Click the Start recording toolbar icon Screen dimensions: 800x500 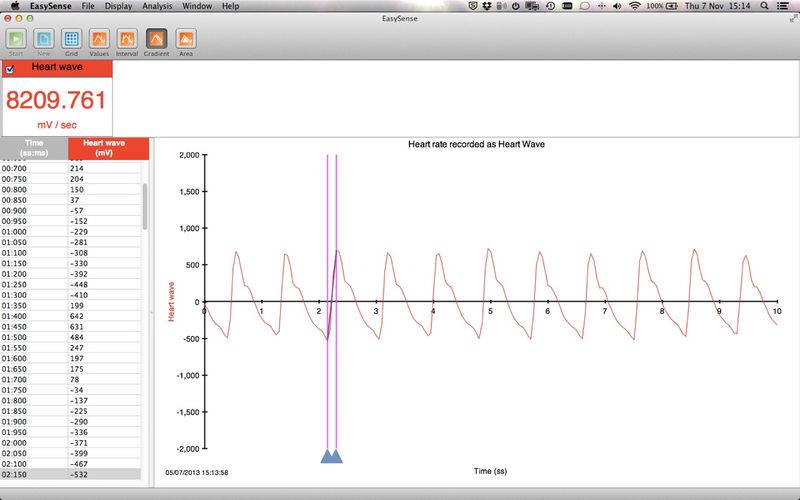pyautogui.click(x=16, y=40)
